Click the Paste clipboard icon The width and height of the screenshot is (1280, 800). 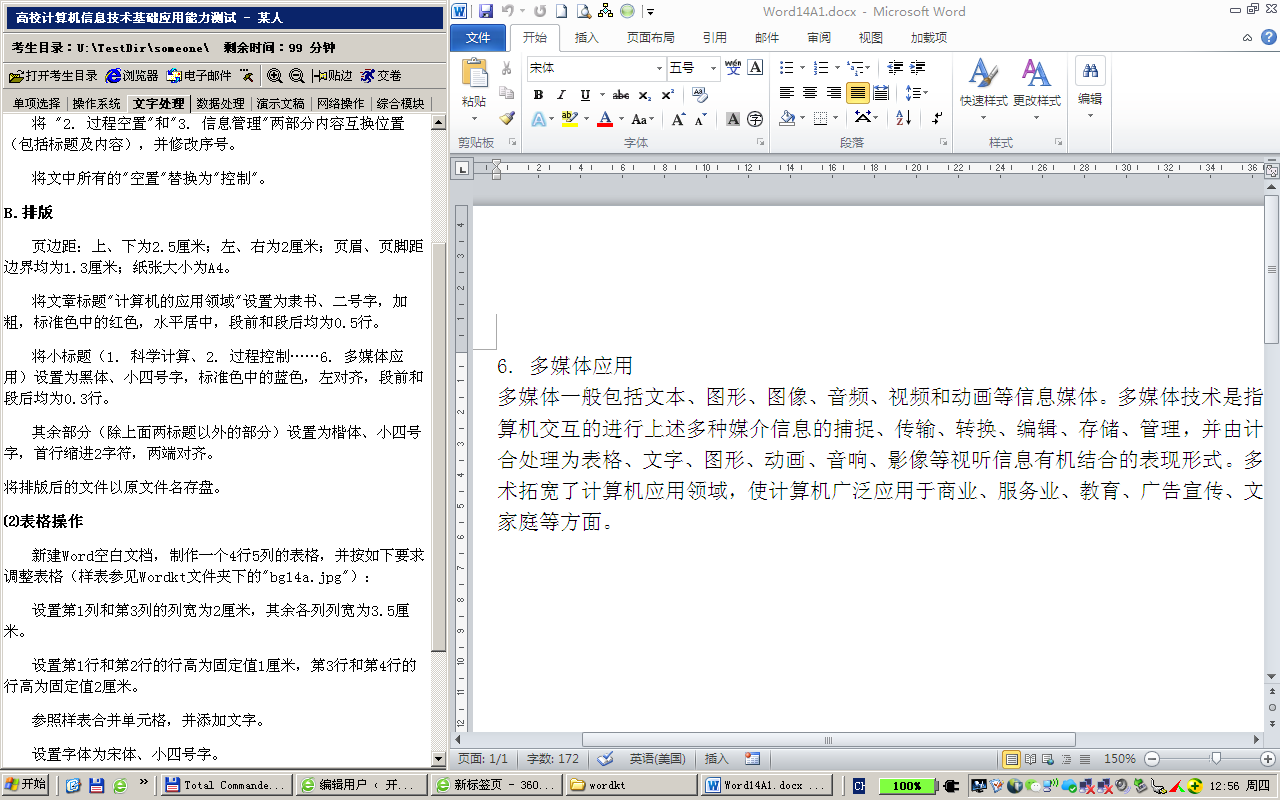(474, 73)
